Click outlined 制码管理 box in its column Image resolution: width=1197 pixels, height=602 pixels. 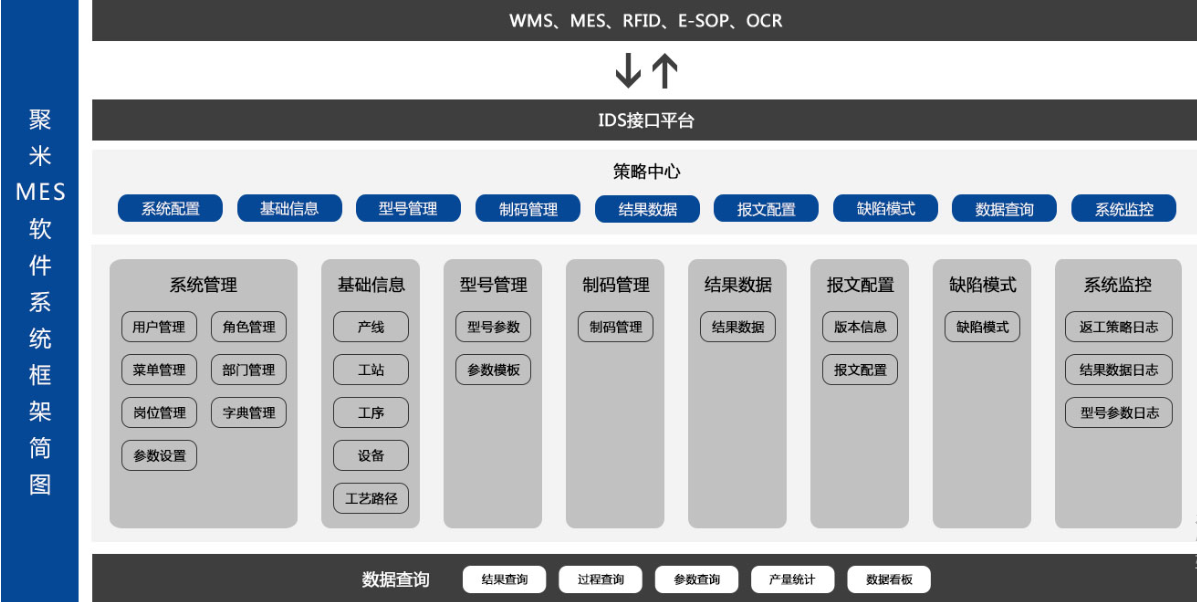tap(615, 327)
